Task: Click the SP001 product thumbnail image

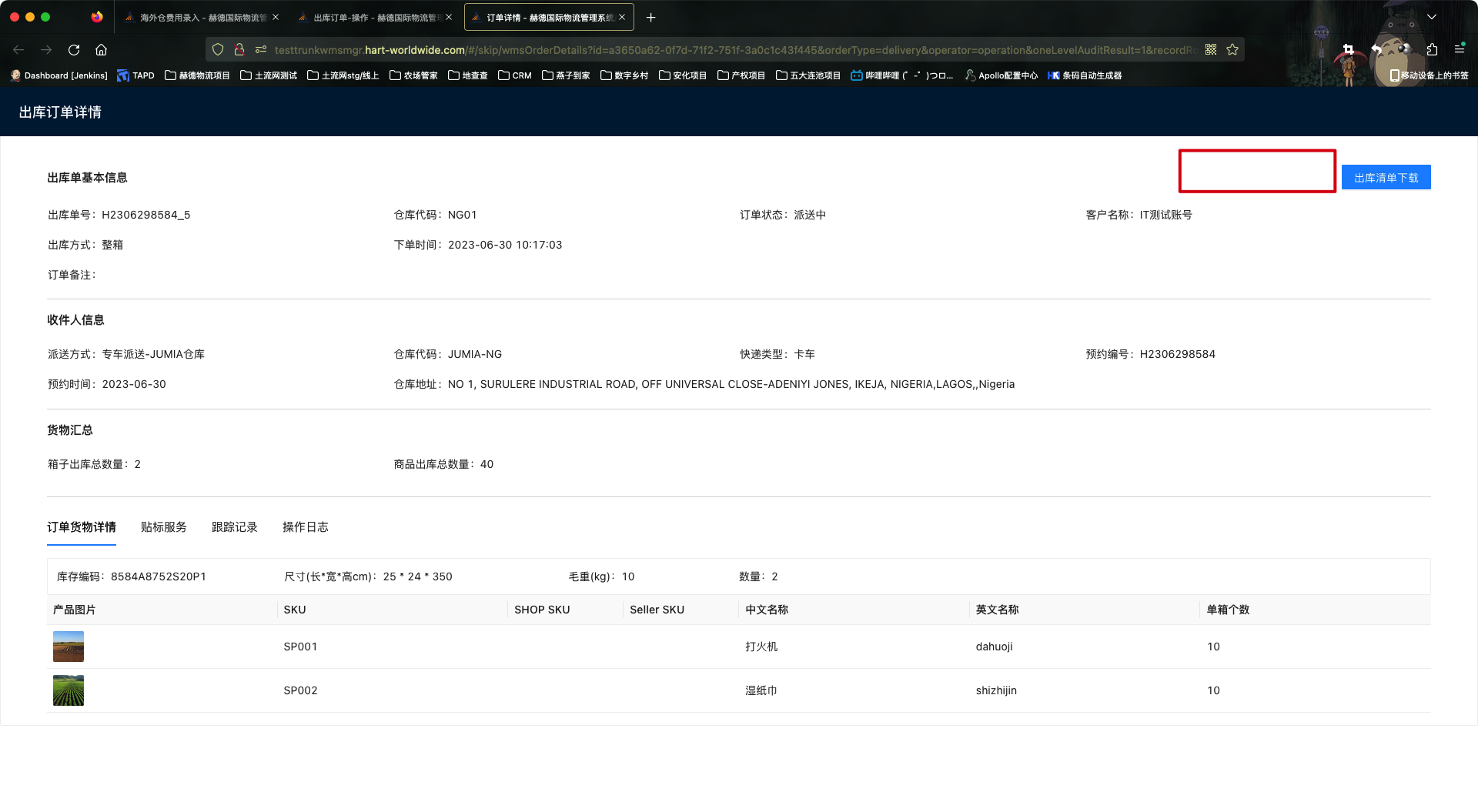Action: [69, 647]
